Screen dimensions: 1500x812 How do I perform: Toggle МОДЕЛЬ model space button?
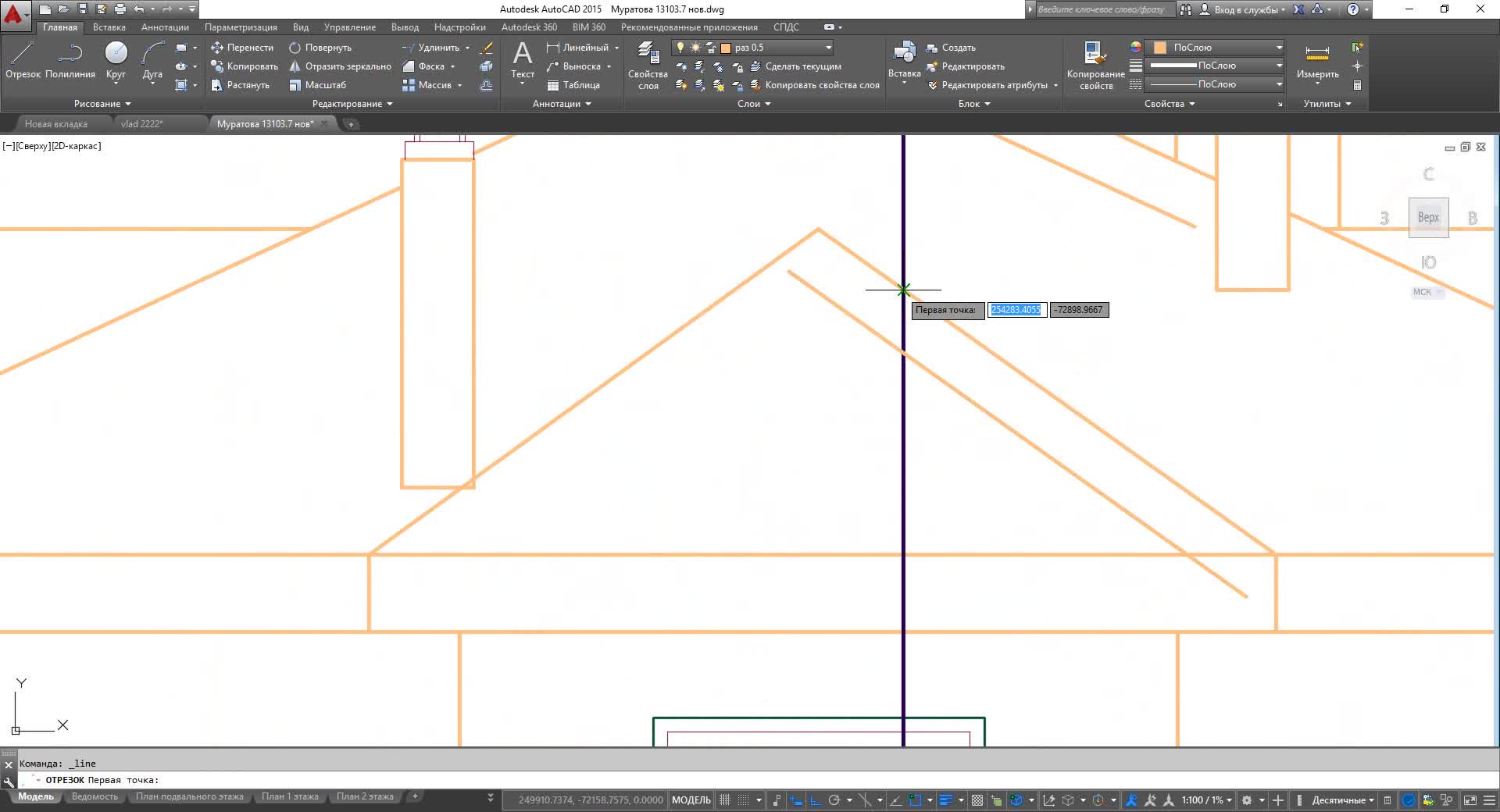[x=691, y=800]
